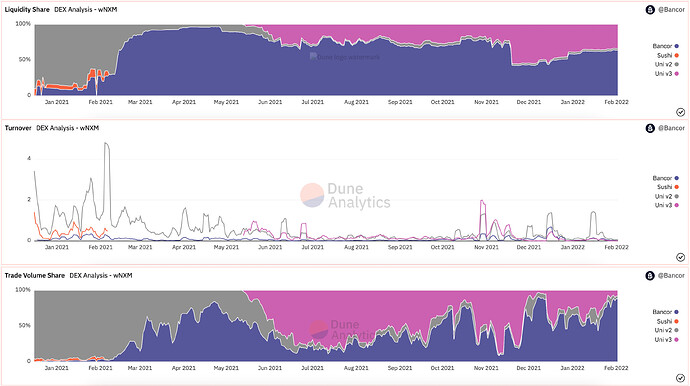Click '50%' axis label on Trade Volume Share chart
Screen dimensions: 690x386
[x=25, y=325]
